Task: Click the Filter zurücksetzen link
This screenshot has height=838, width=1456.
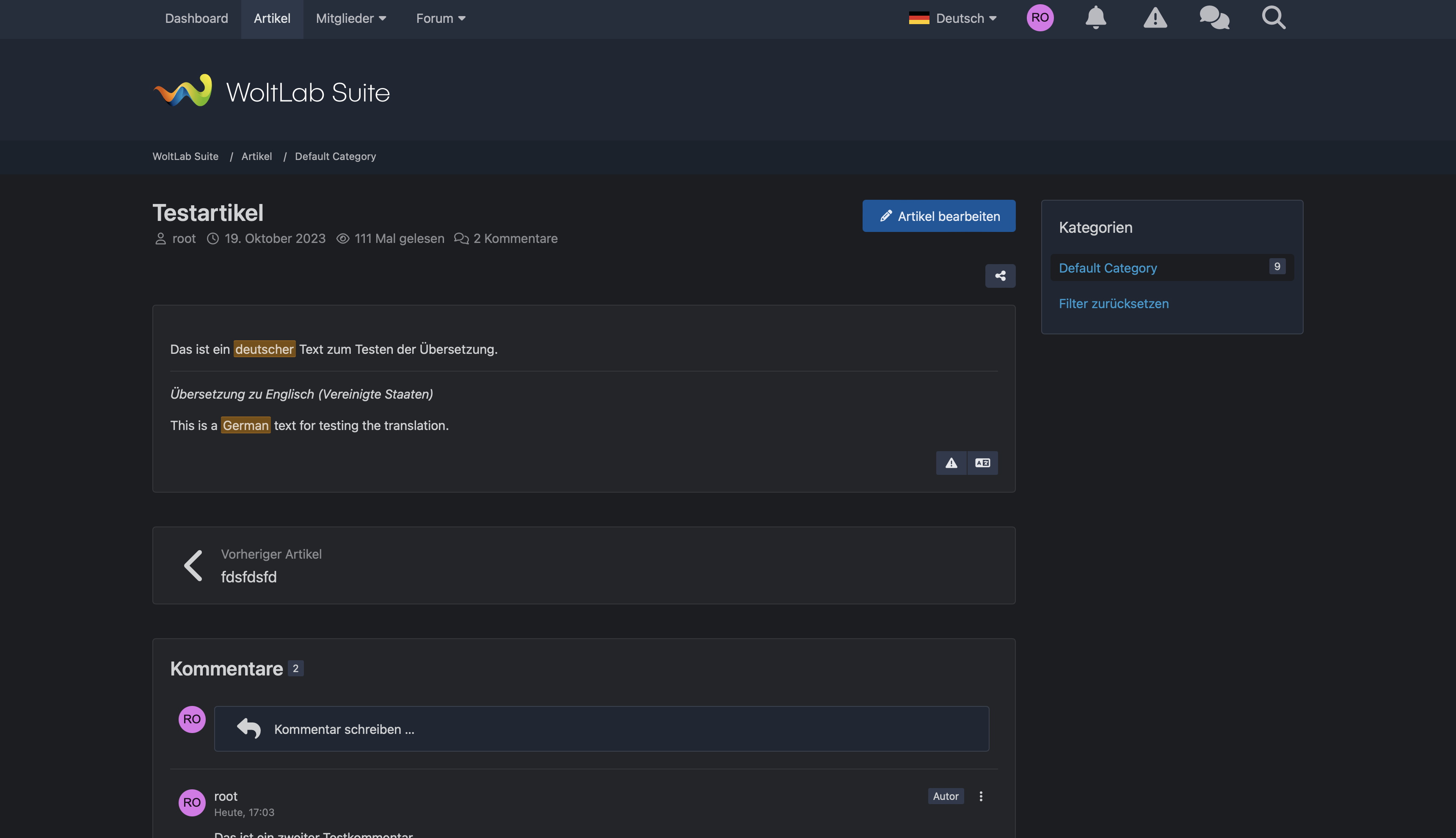Action: coord(1114,303)
